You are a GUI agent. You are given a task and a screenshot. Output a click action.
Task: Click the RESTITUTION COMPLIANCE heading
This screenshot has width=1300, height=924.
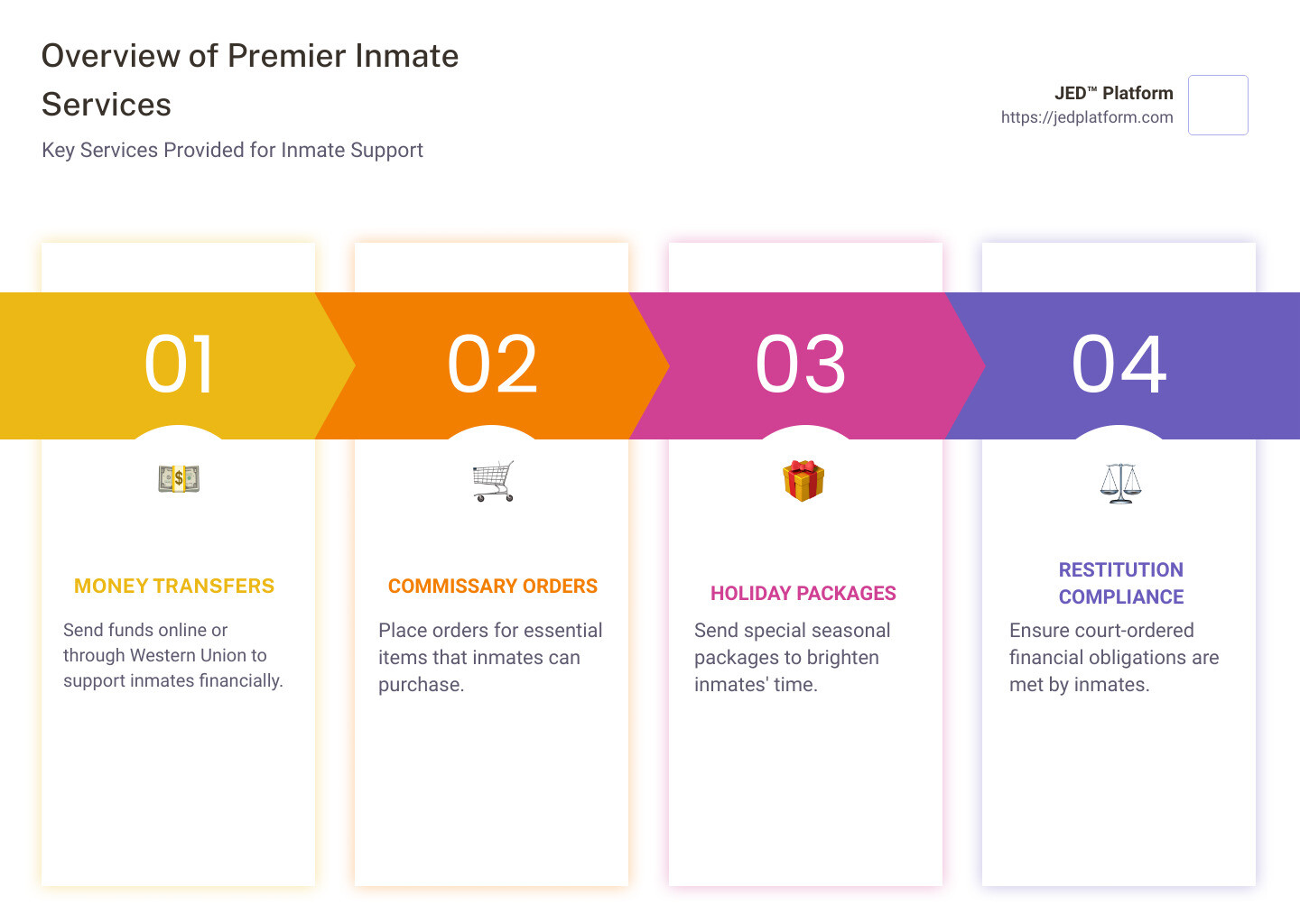point(1121,584)
